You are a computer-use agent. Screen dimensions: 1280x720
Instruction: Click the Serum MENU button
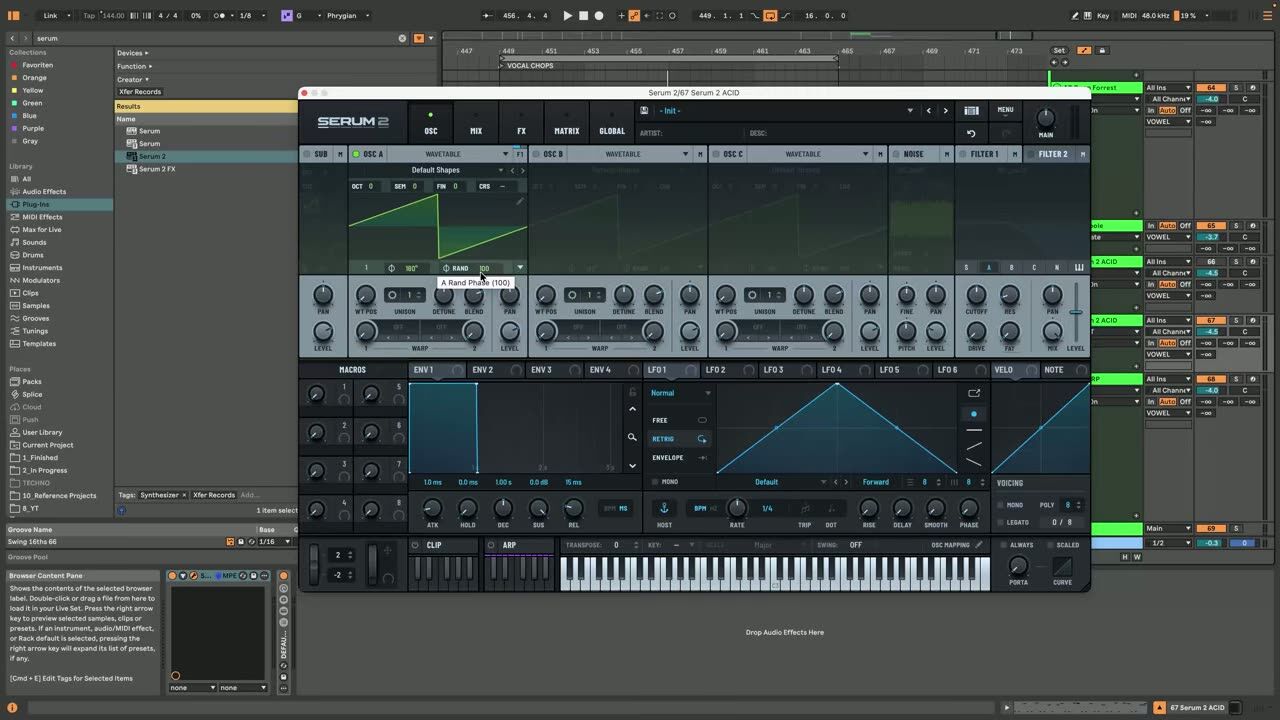point(1005,111)
